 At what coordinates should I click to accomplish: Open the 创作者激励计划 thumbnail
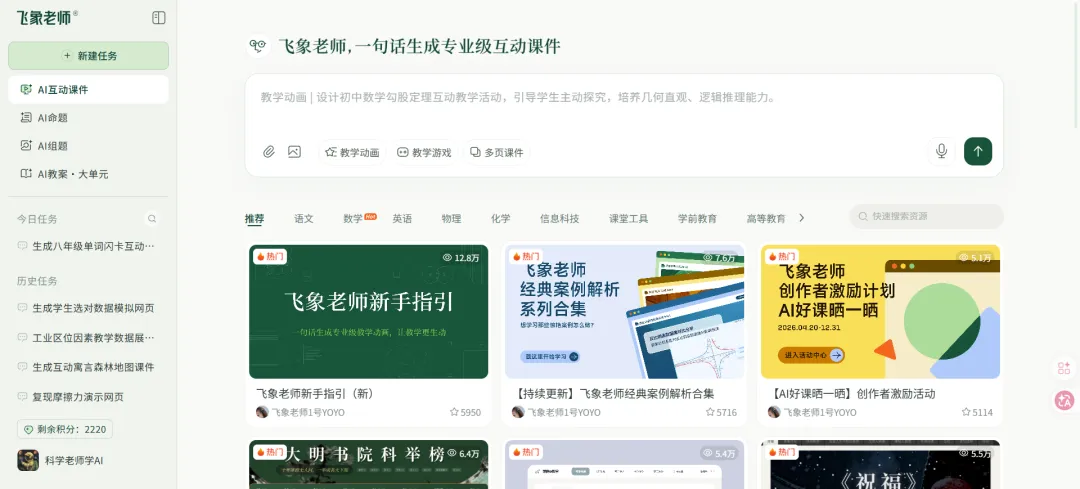(880, 312)
